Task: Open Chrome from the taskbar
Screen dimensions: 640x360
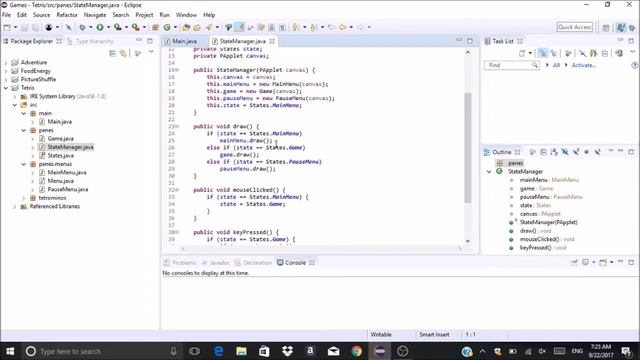Action: [x=356, y=351]
